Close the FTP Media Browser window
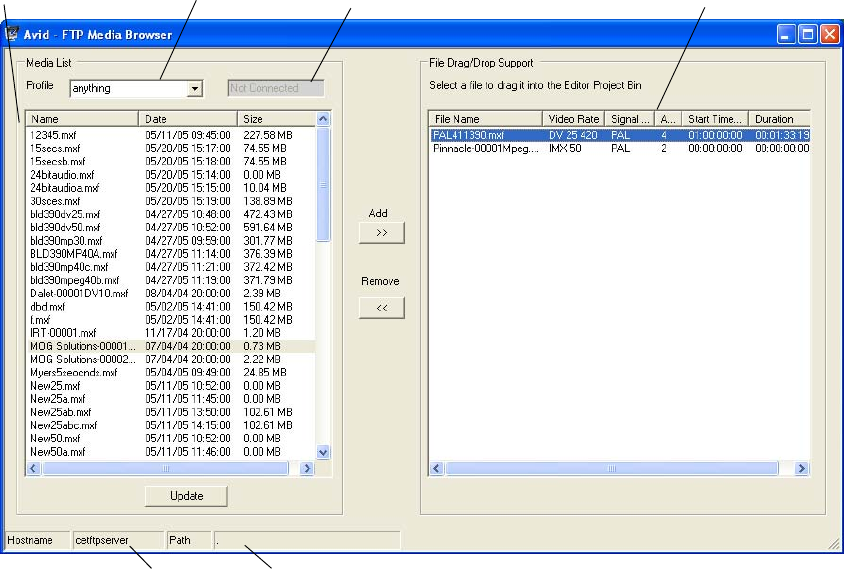 (x=829, y=34)
